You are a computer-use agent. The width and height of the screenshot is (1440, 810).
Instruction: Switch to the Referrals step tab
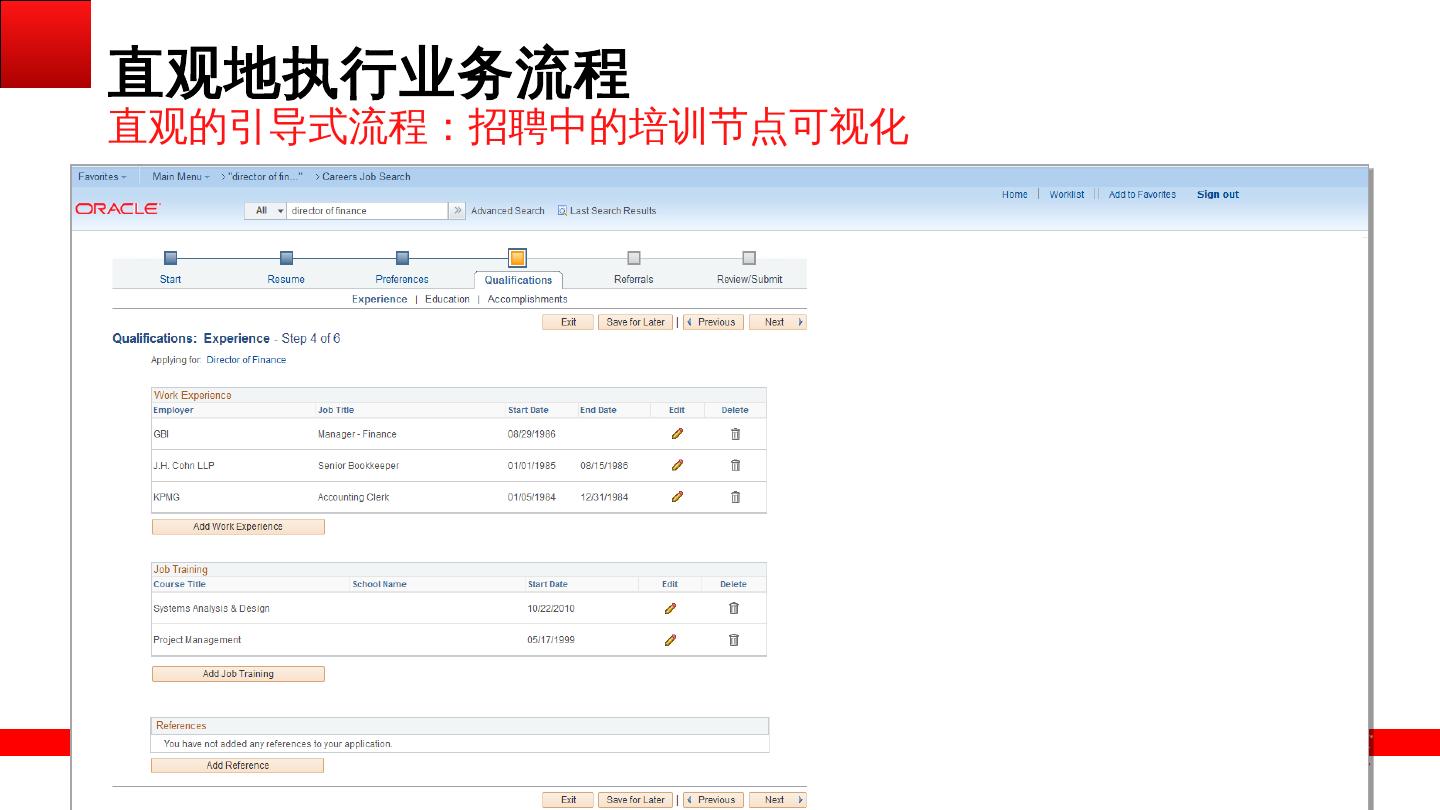coord(633,279)
